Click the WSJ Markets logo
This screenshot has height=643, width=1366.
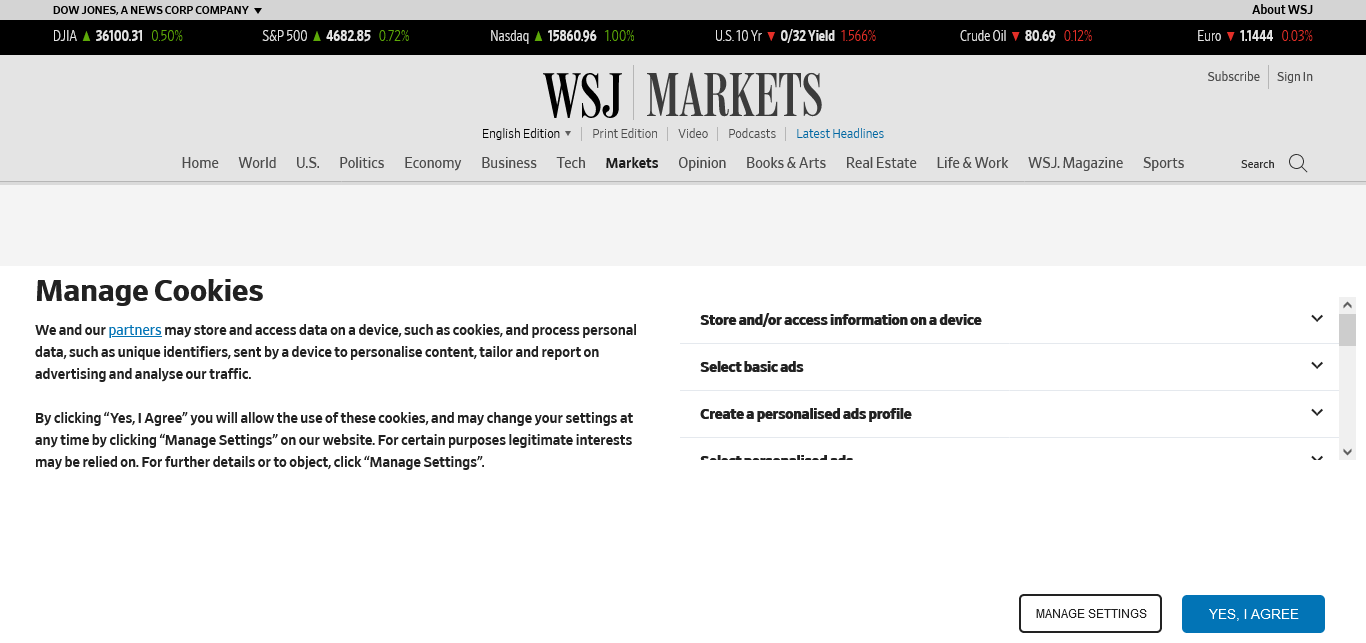[682, 95]
